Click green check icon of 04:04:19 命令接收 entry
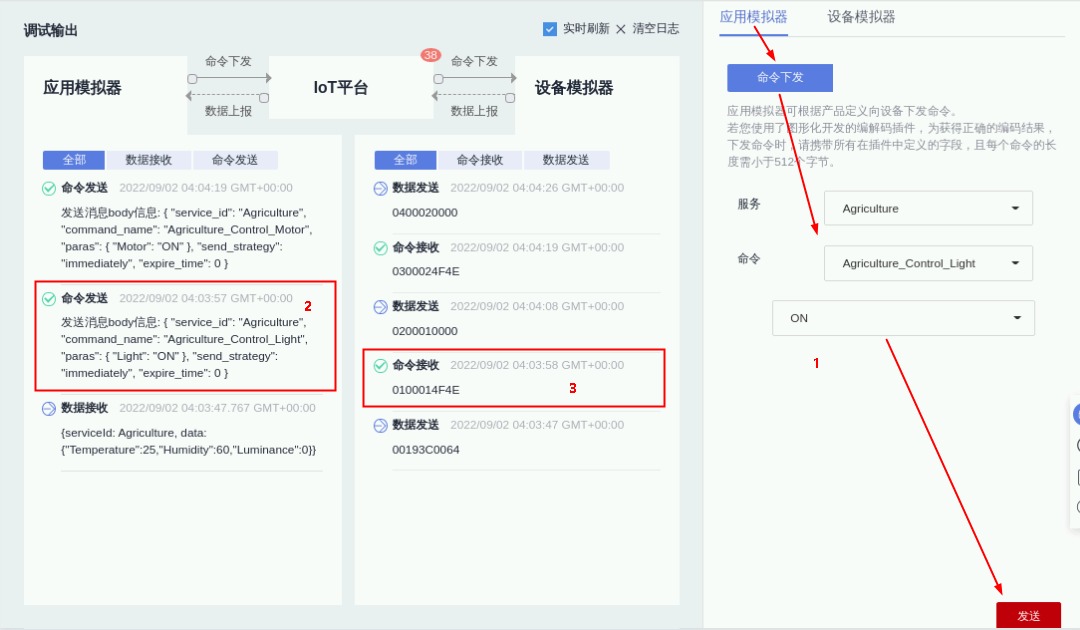 point(380,248)
